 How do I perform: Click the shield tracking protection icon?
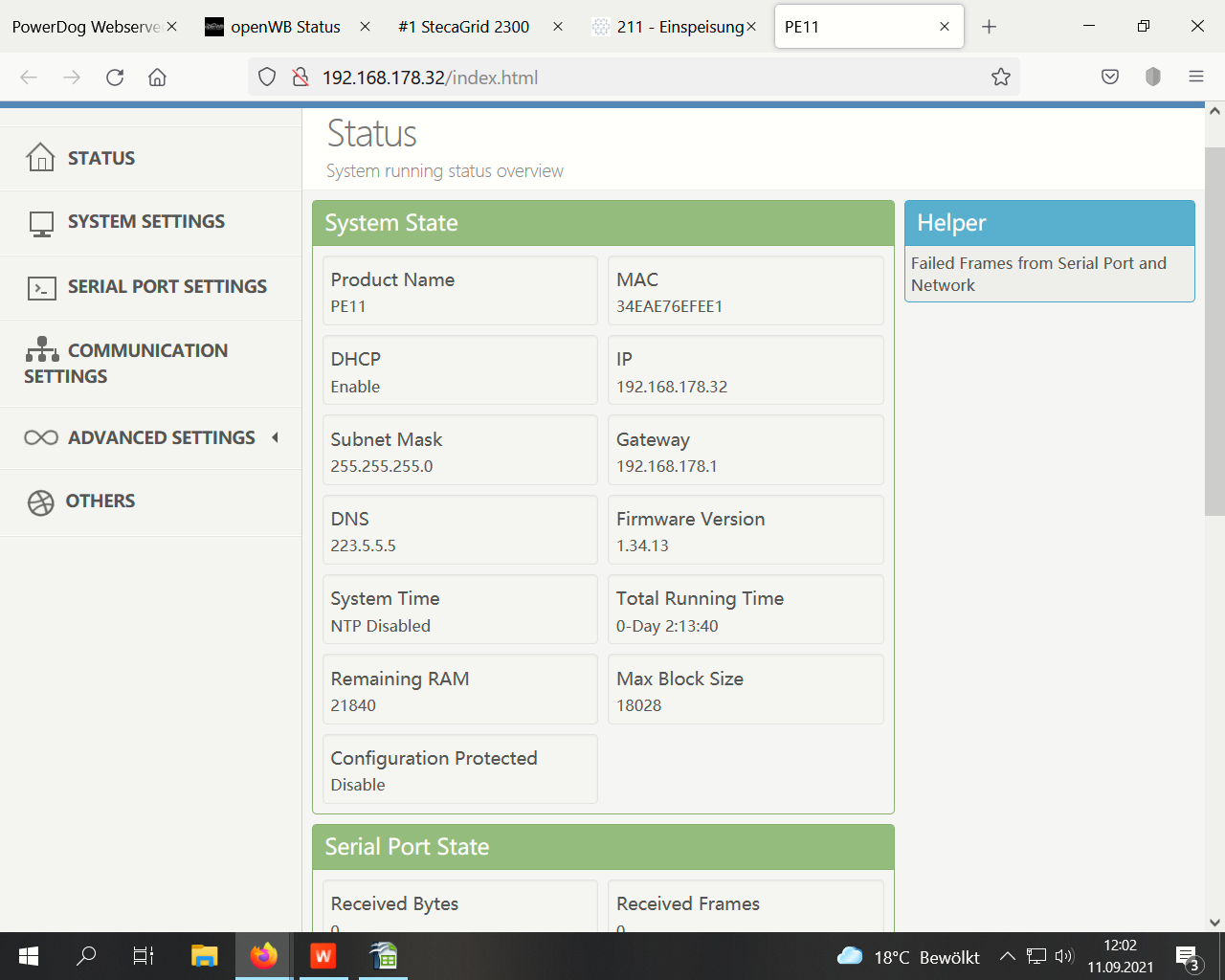pyautogui.click(x=267, y=78)
